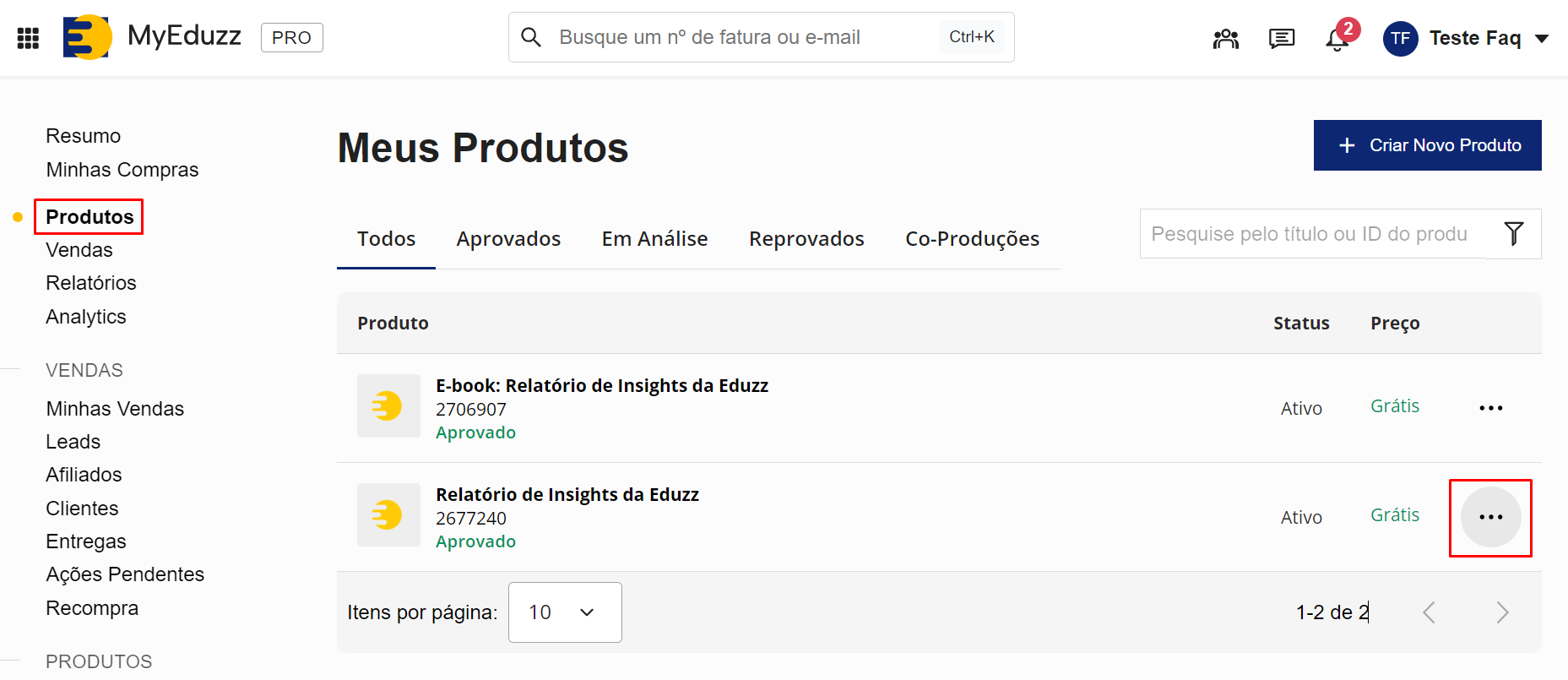Open Analytics in the sidebar
Image resolution: width=1568 pixels, height=680 pixels.
(86, 317)
